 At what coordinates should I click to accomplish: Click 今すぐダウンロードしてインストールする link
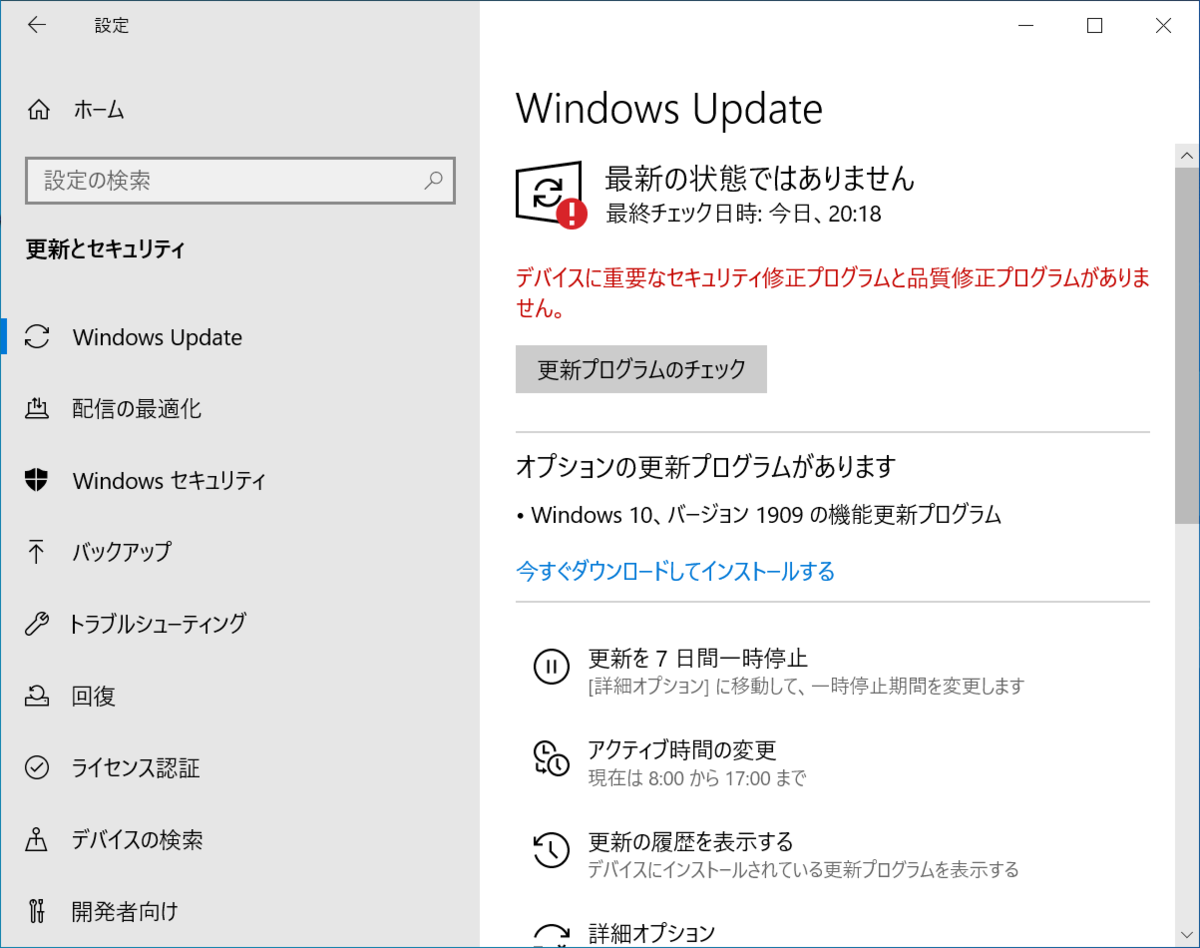(x=675, y=571)
